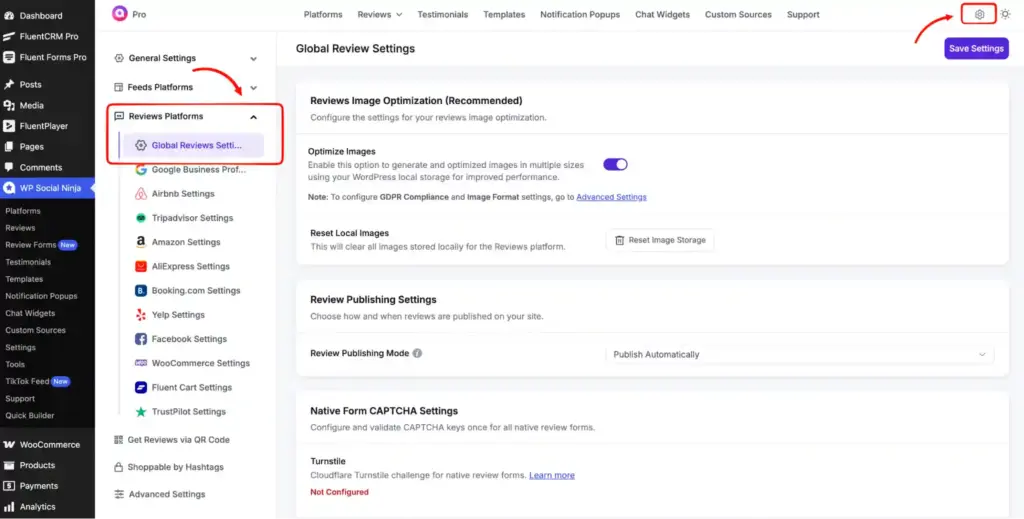The width and height of the screenshot is (1024, 519).
Task: Click the Google Business Profile icon
Action: coord(140,170)
